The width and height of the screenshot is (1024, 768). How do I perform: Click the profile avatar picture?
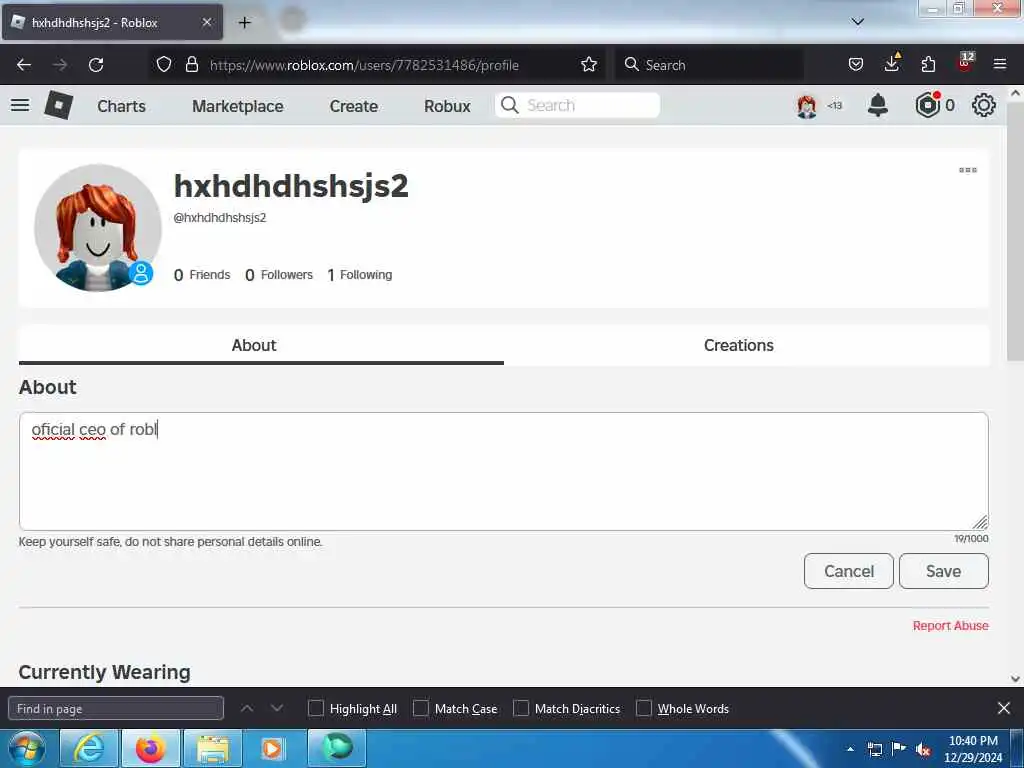point(98,228)
